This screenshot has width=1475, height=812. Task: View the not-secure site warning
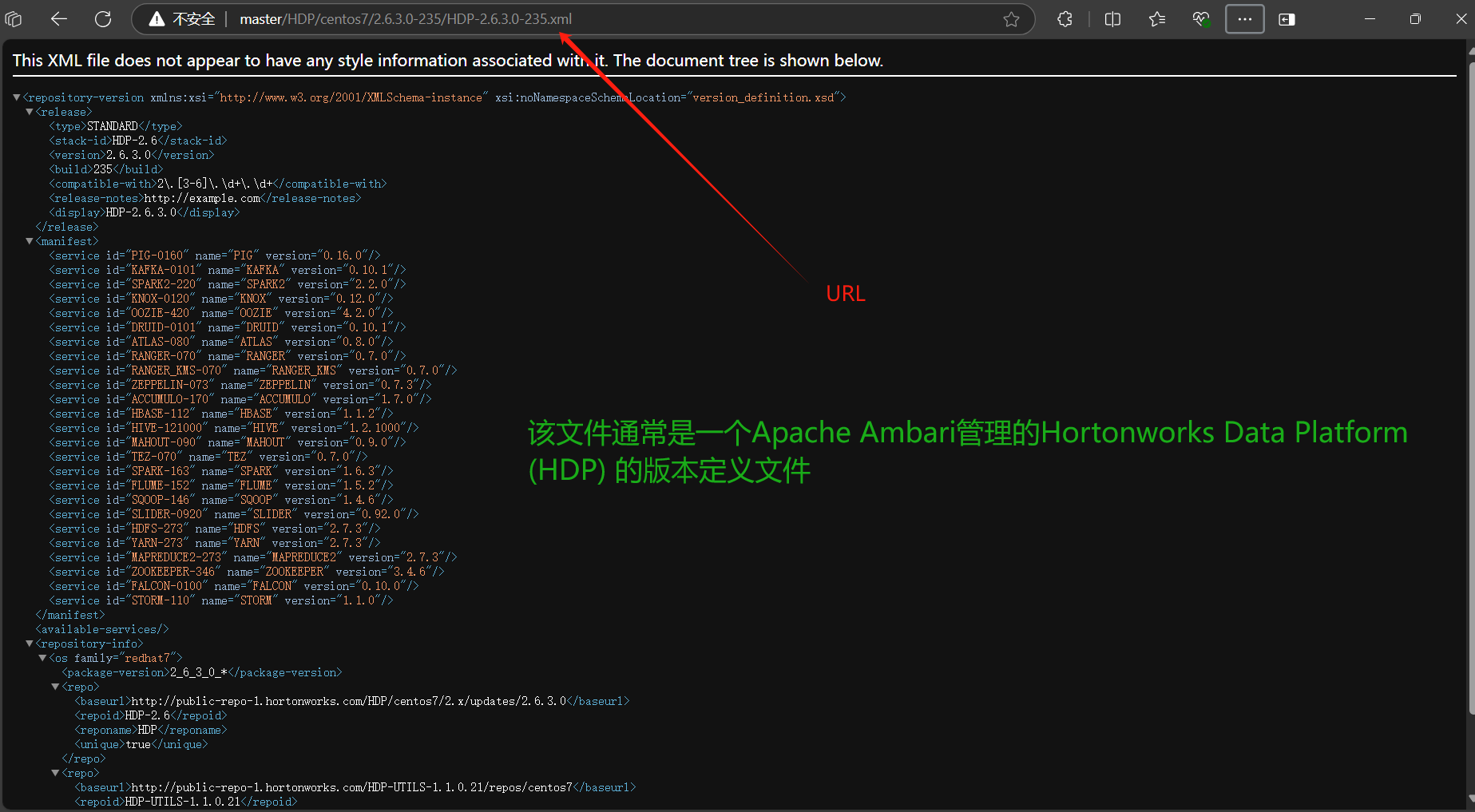[182, 19]
